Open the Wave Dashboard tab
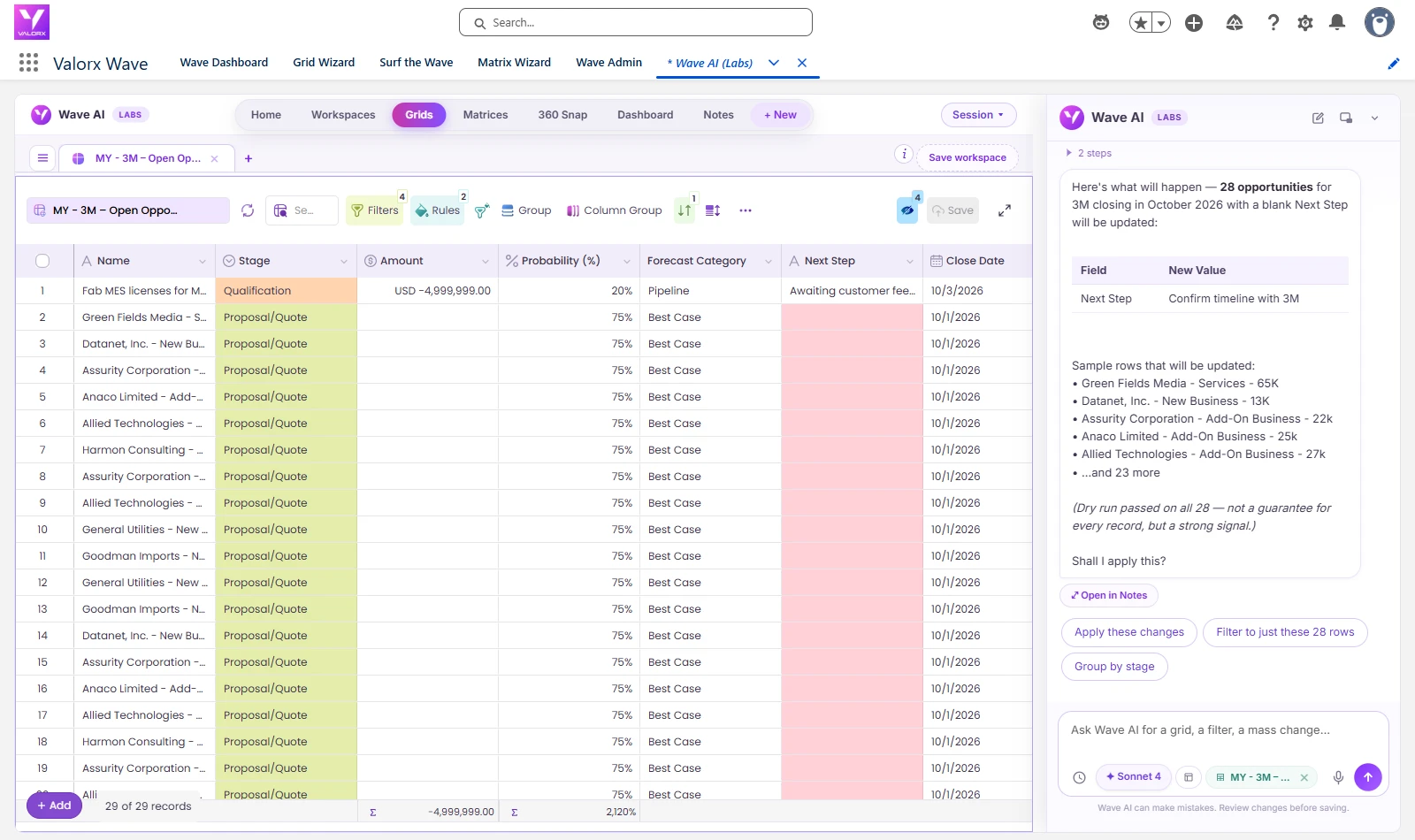The width and height of the screenshot is (1415, 840). coord(224,63)
